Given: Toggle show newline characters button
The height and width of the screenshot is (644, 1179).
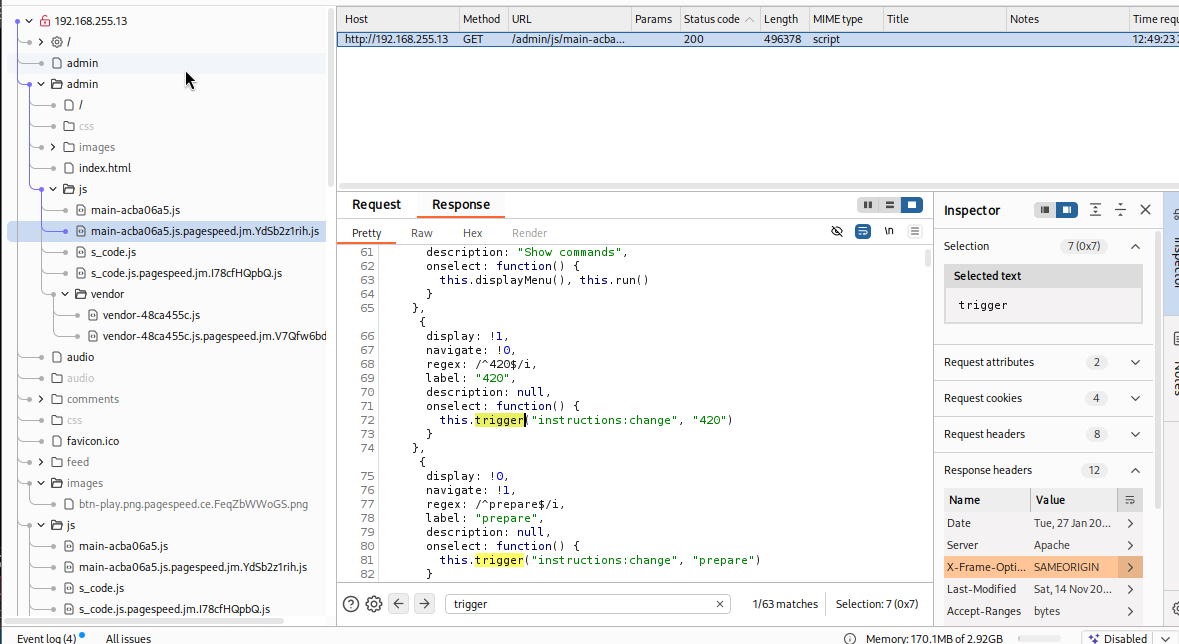Looking at the screenshot, I should click(889, 232).
